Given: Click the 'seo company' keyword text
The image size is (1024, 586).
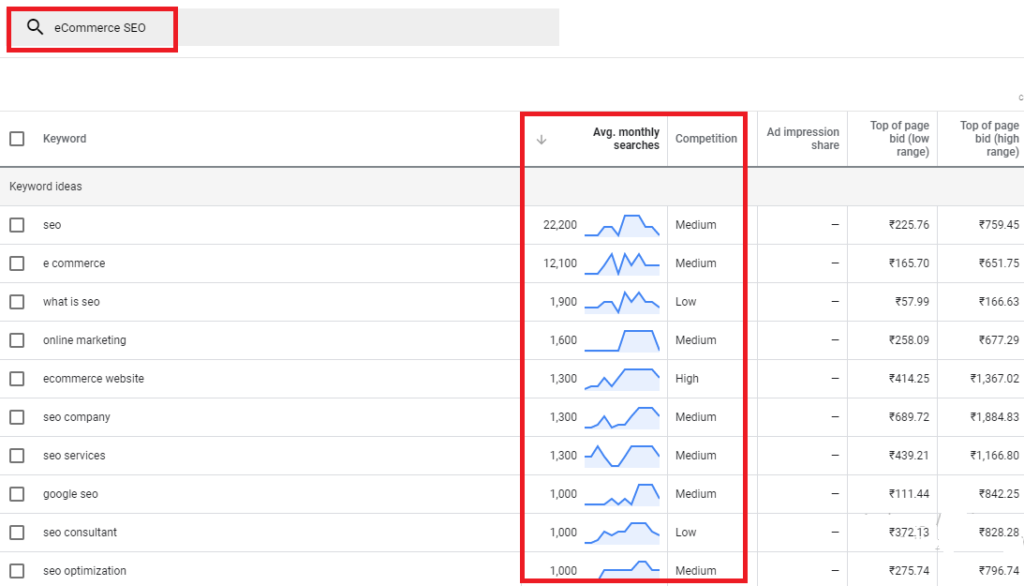Looking at the screenshot, I should [x=76, y=417].
